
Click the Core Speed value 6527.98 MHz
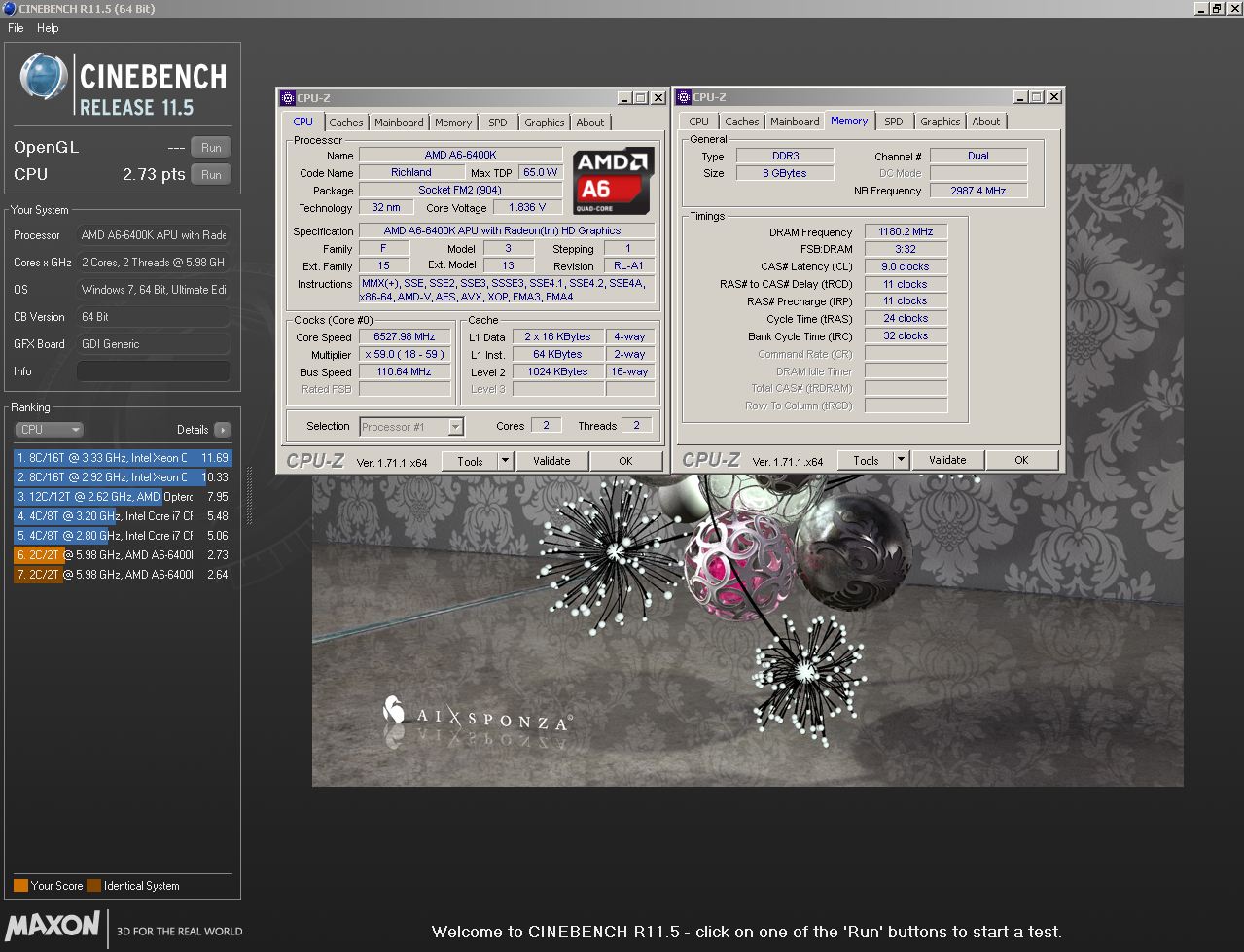(405, 336)
